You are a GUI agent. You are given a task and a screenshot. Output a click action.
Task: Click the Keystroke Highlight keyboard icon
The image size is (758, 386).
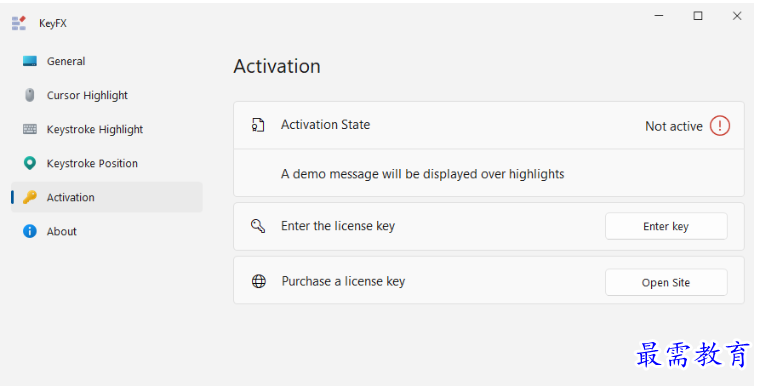[x=29, y=129]
